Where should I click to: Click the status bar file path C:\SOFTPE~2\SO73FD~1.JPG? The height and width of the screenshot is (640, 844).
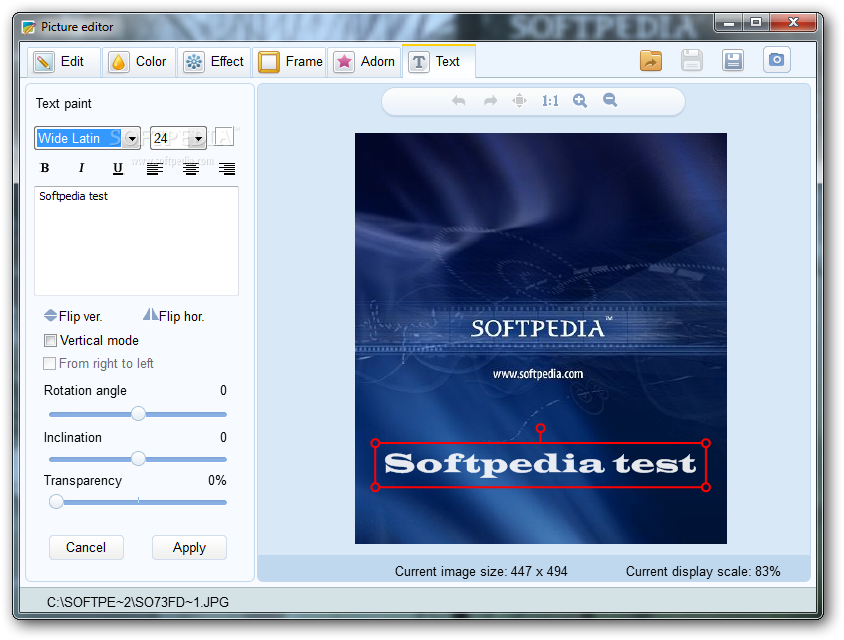pyautogui.click(x=138, y=602)
